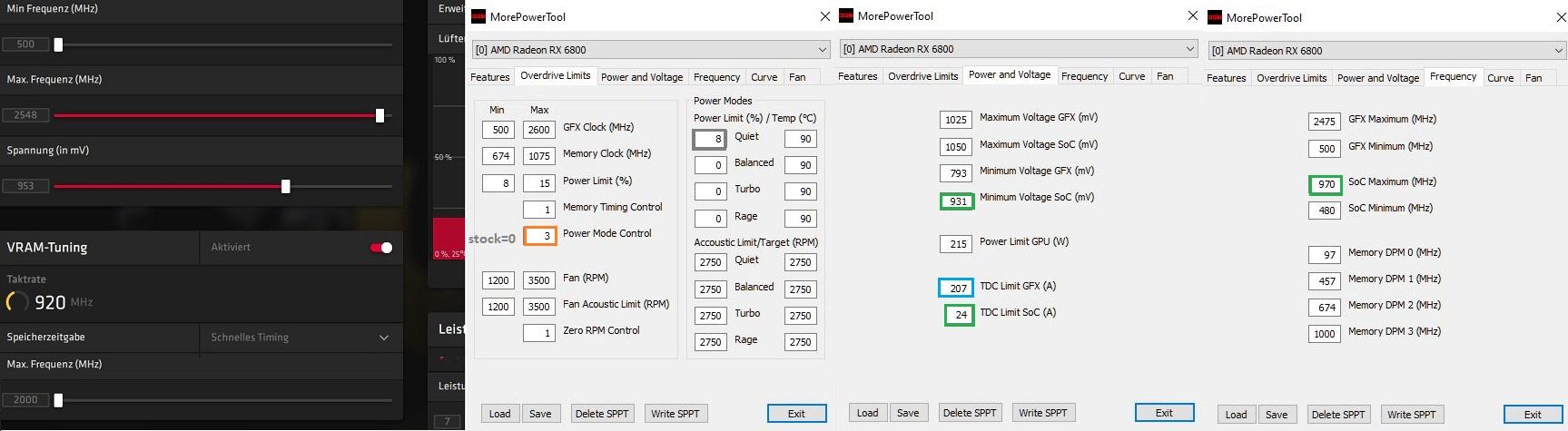
Task: Open Overdrive Limits tab in Power and Voltage window
Action: click(922, 76)
